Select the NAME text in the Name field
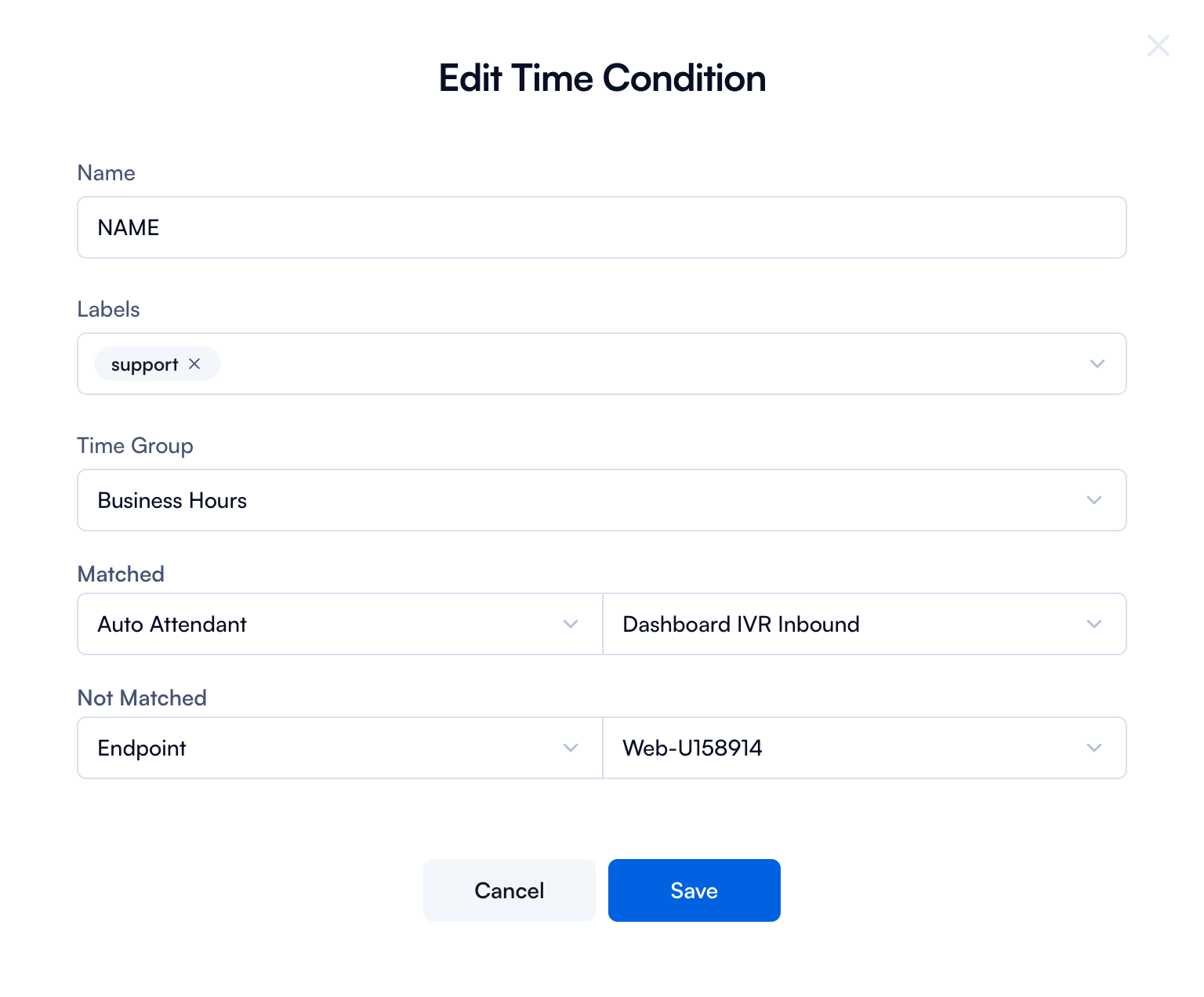1204x997 pixels. [x=128, y=227]
